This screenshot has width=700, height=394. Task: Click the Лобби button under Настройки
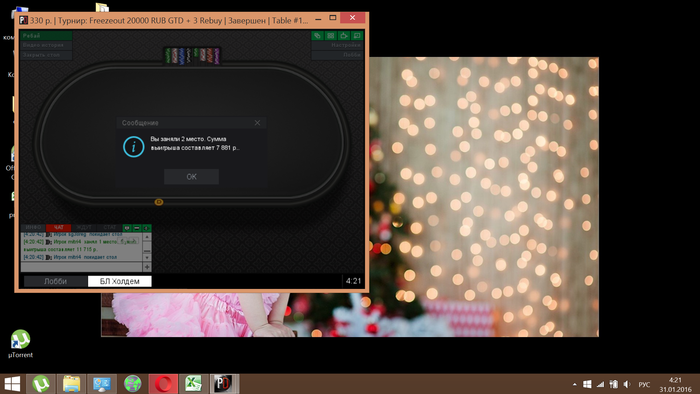pos(338,55)
